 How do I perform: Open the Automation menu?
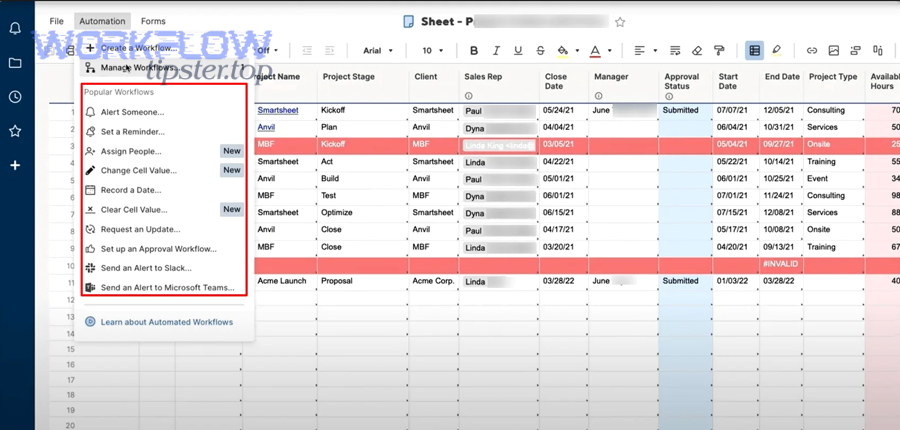click(x=102, y=21)
